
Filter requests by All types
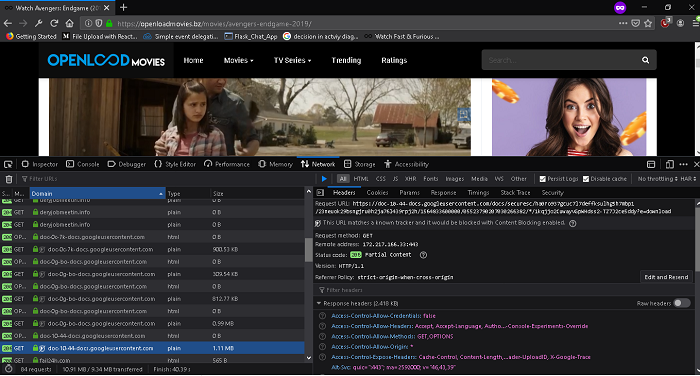click(x=342, y=179)
